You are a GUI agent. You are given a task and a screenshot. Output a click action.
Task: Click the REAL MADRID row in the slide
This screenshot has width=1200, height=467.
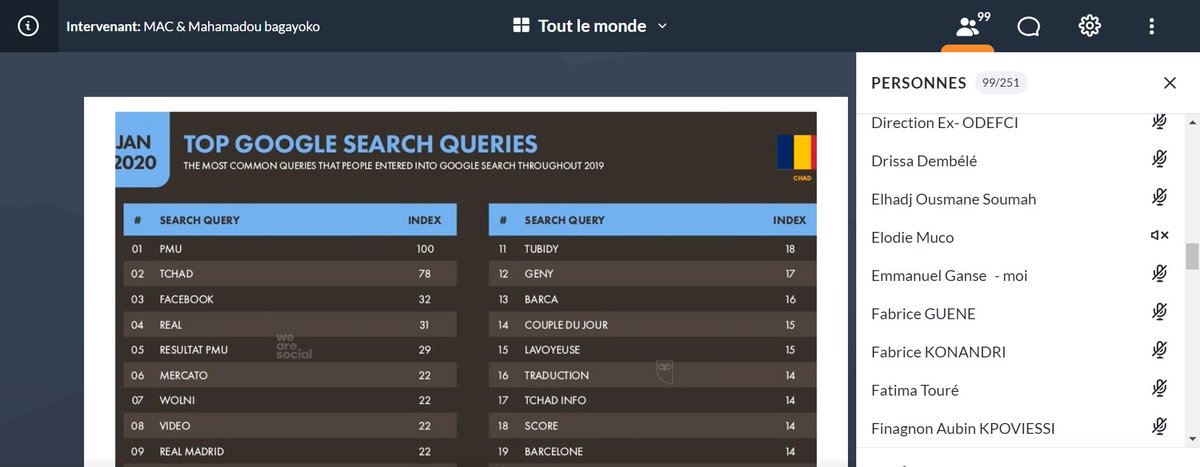[x=290, y=451]
